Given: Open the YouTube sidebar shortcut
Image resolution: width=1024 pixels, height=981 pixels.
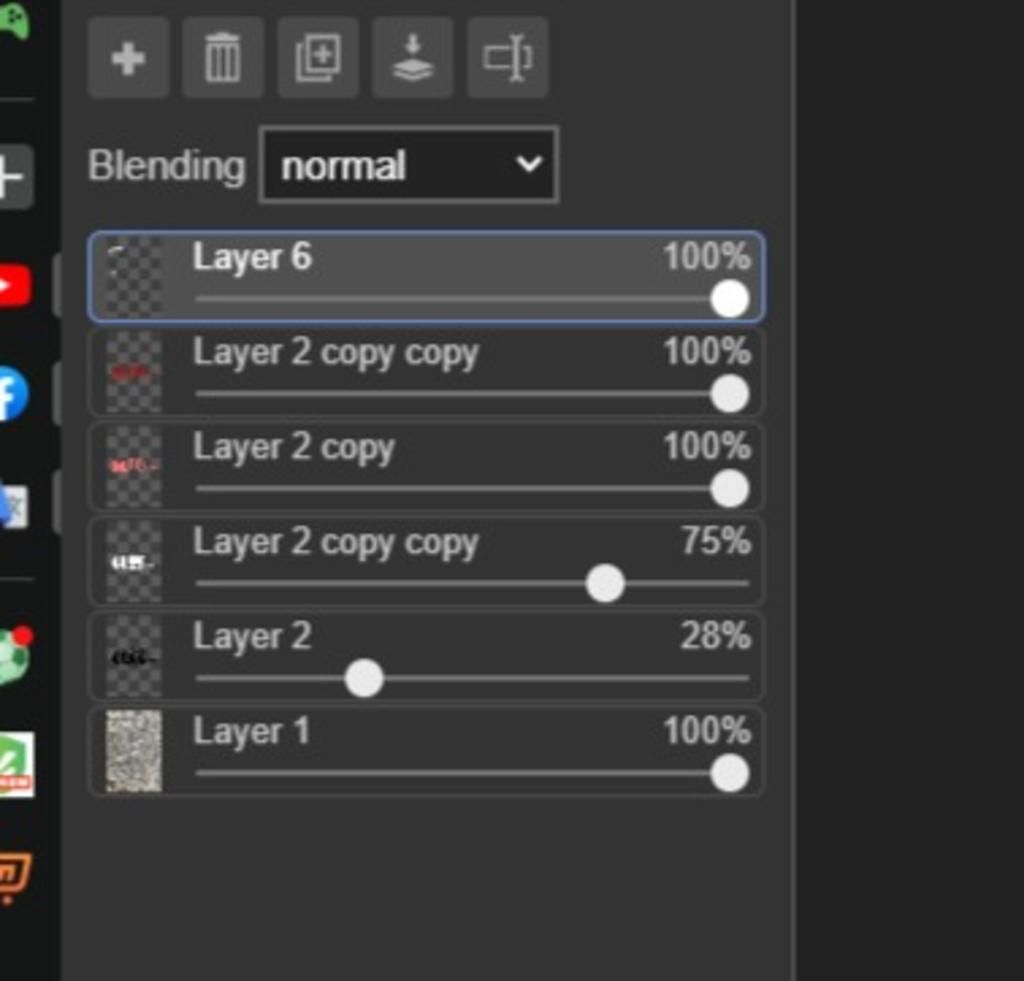Looking at the screenshot, I should point(14,287).
